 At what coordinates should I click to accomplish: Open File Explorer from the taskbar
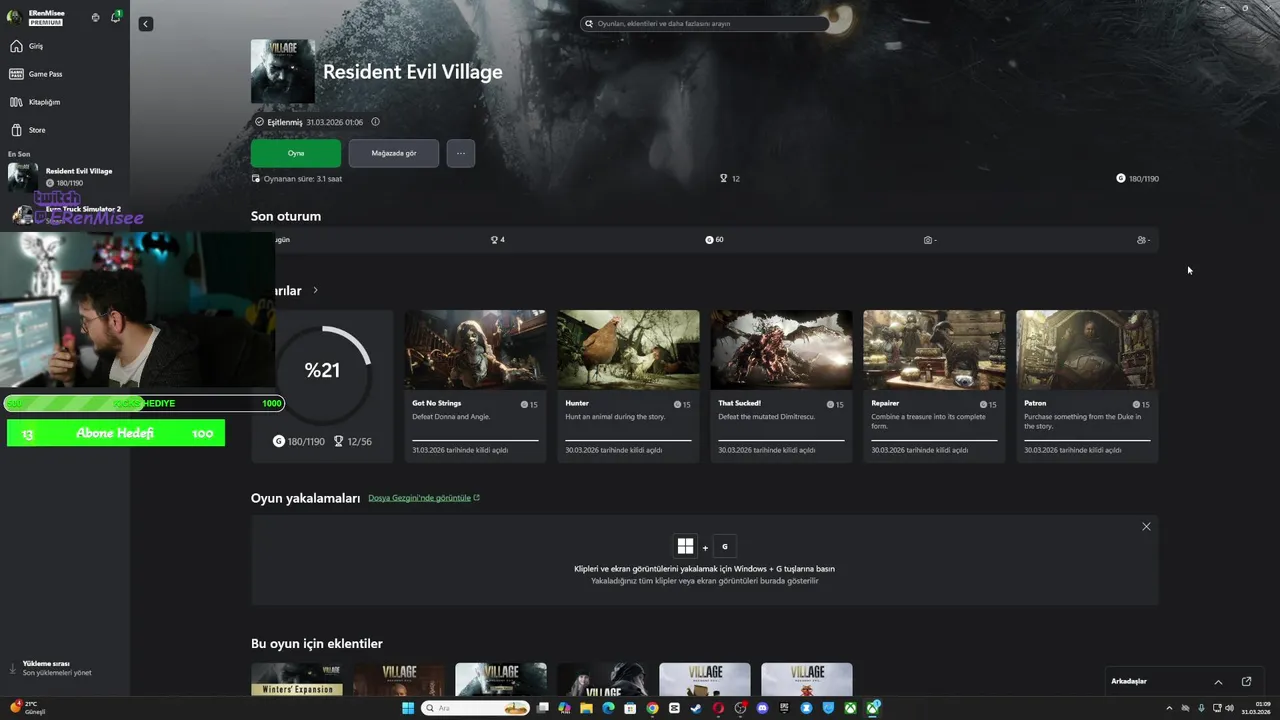(x=586, y=708)
